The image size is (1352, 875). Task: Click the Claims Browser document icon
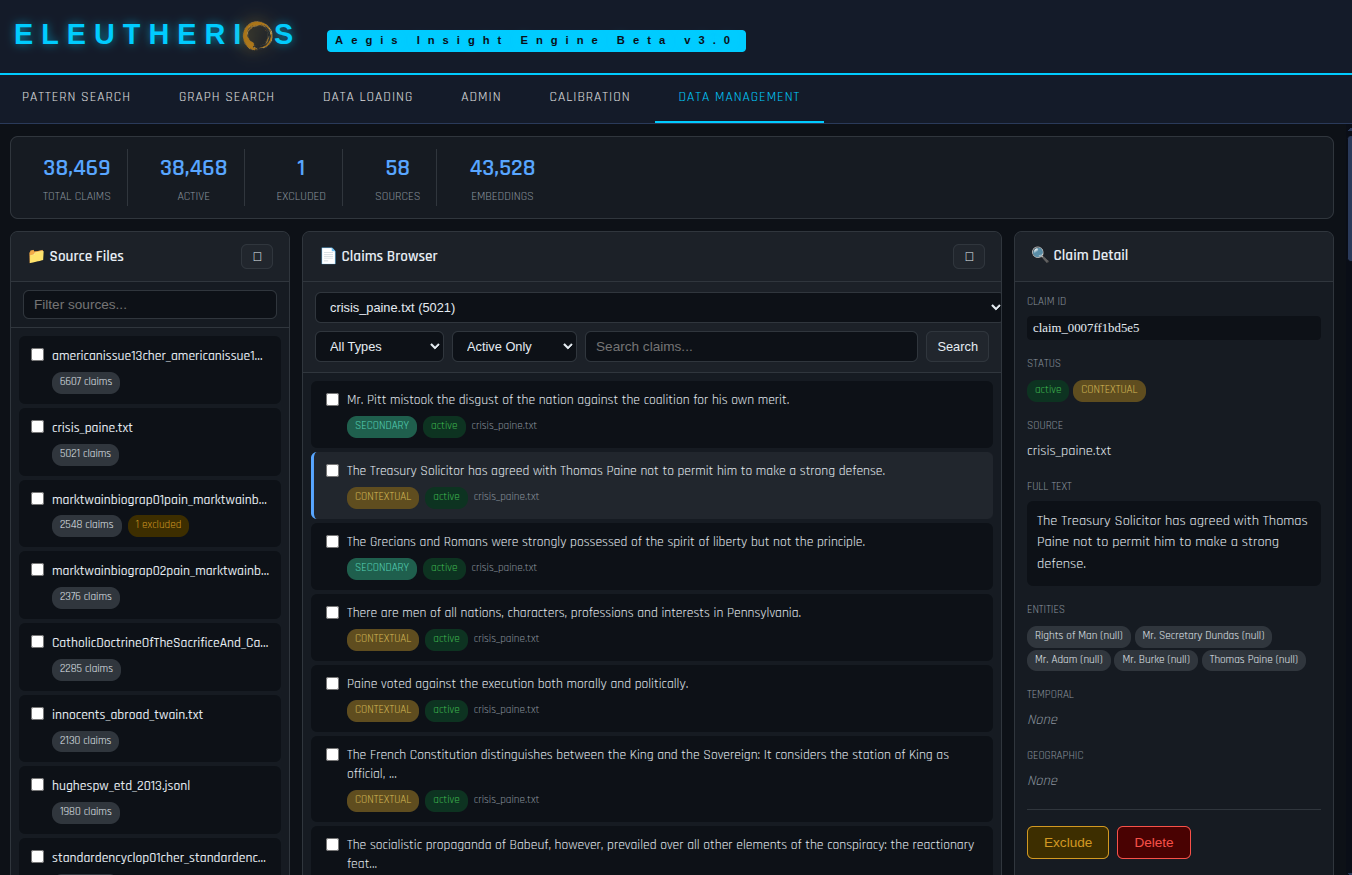coord(328,256)
